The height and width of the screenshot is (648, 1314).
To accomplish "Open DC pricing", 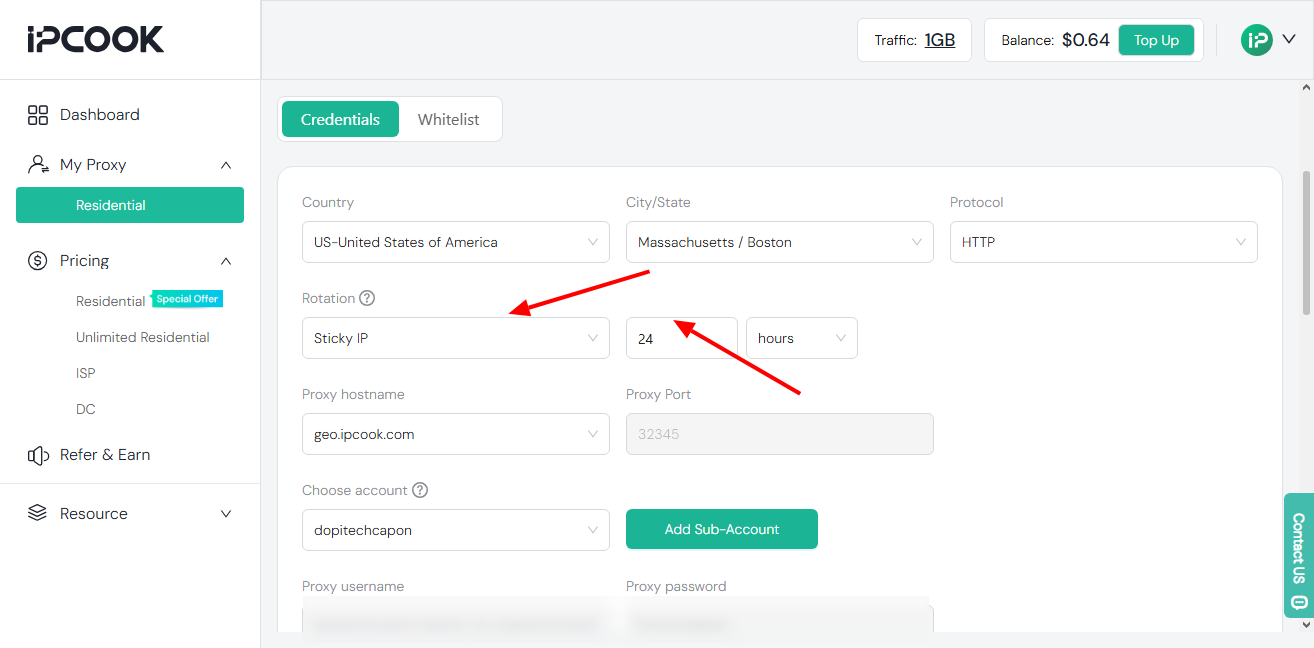I will 86,409.
